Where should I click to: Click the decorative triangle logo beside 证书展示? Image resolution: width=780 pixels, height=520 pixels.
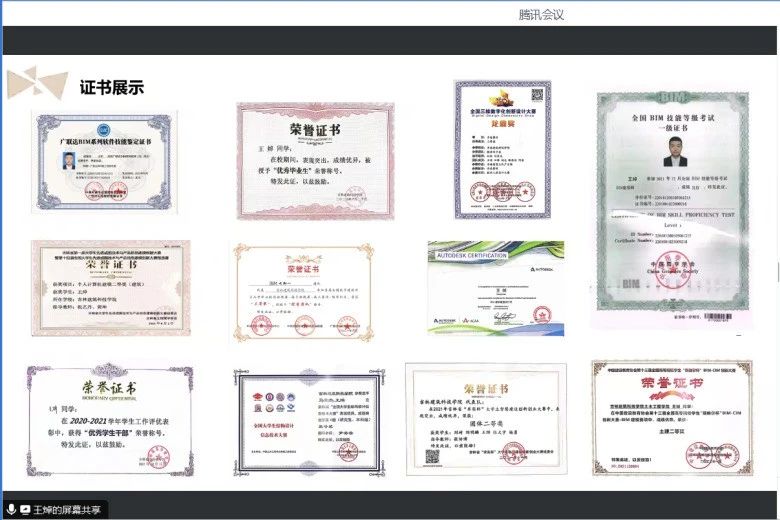point(37,84)
